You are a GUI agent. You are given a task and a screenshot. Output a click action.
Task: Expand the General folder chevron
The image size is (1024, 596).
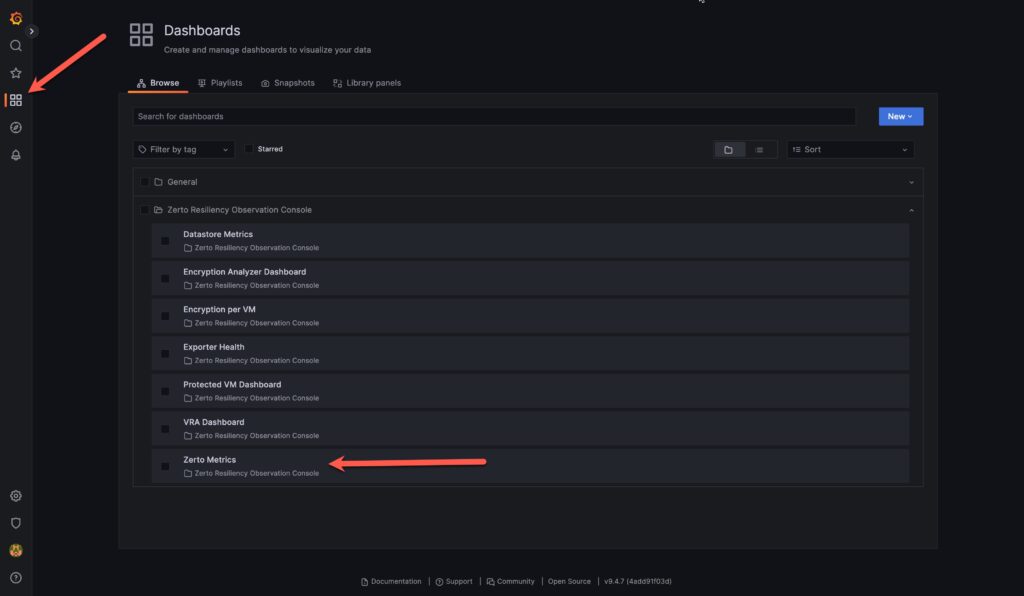(x=911, y=182)
